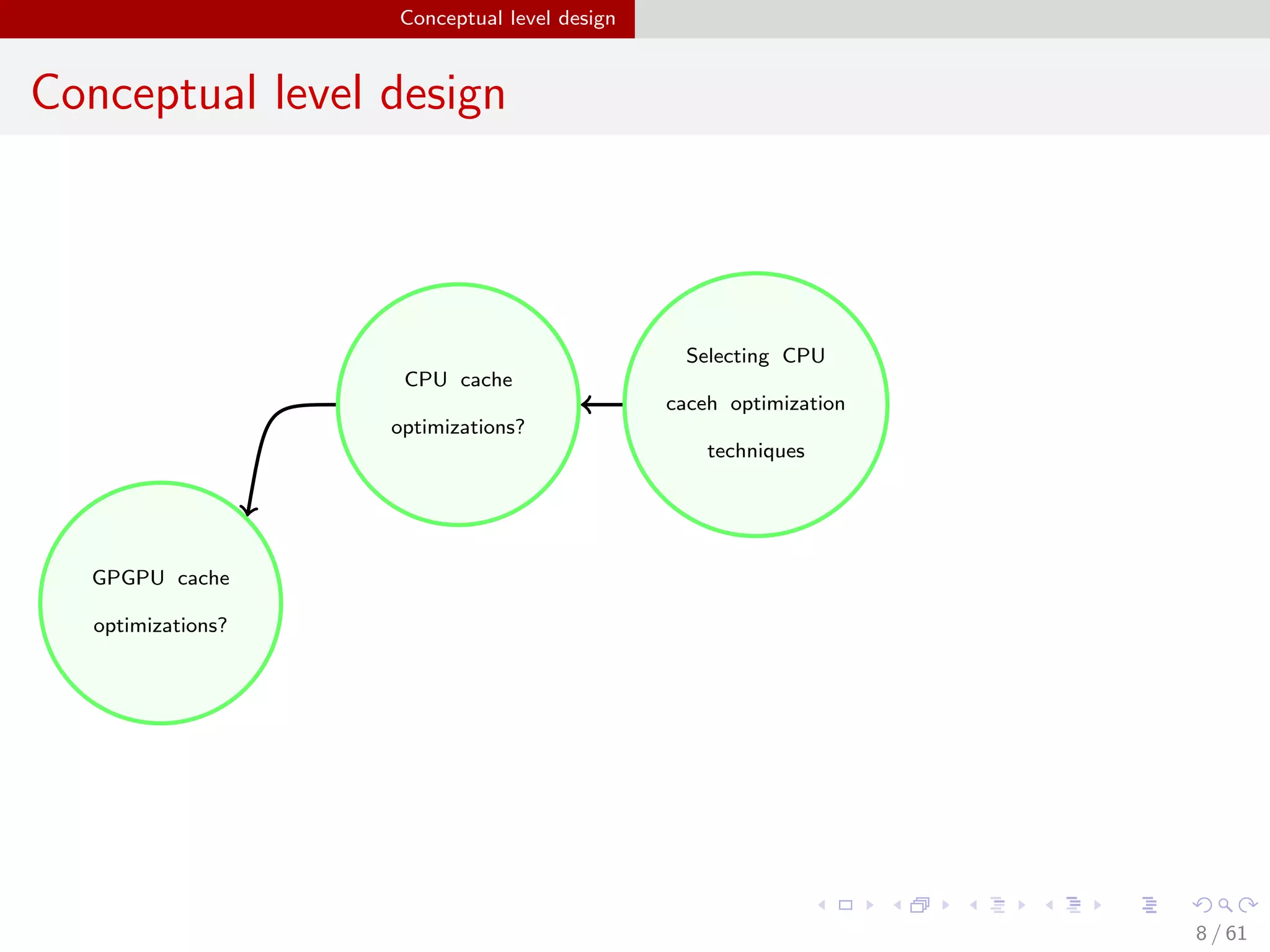Click the go-back curved arrow icon

(1202, 905)
